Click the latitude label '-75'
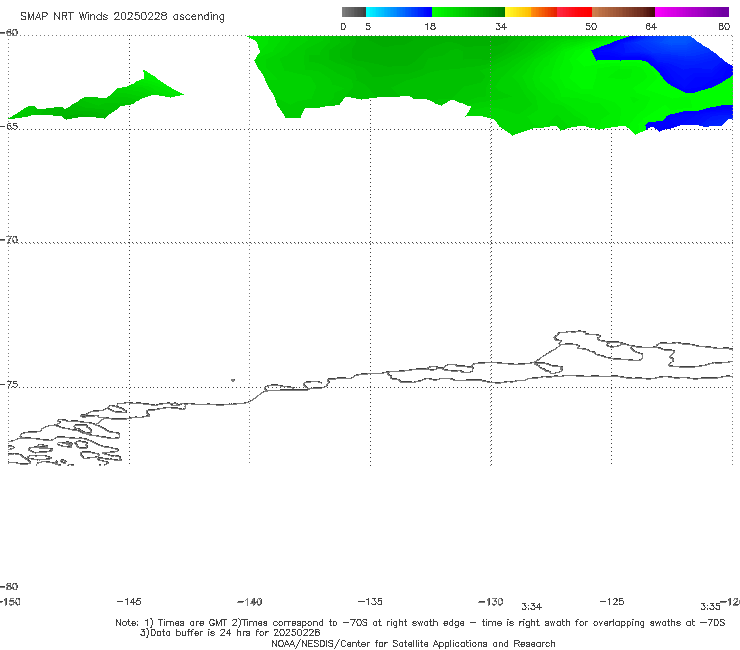Image resolution: width=740 pixels, height=650 pixels. pos(9,384)
